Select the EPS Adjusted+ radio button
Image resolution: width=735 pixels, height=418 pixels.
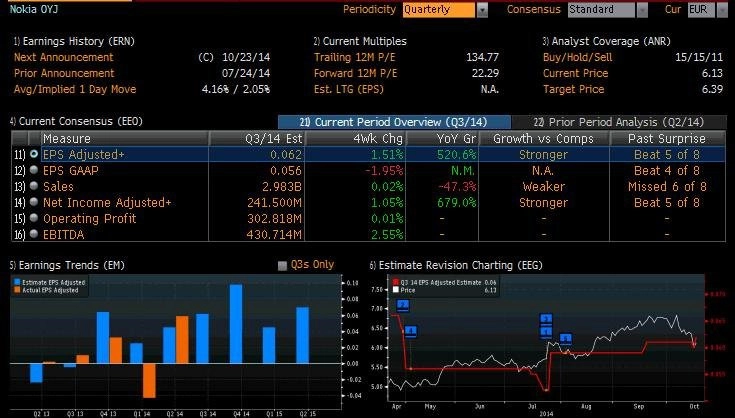click(x=34, y=154)
